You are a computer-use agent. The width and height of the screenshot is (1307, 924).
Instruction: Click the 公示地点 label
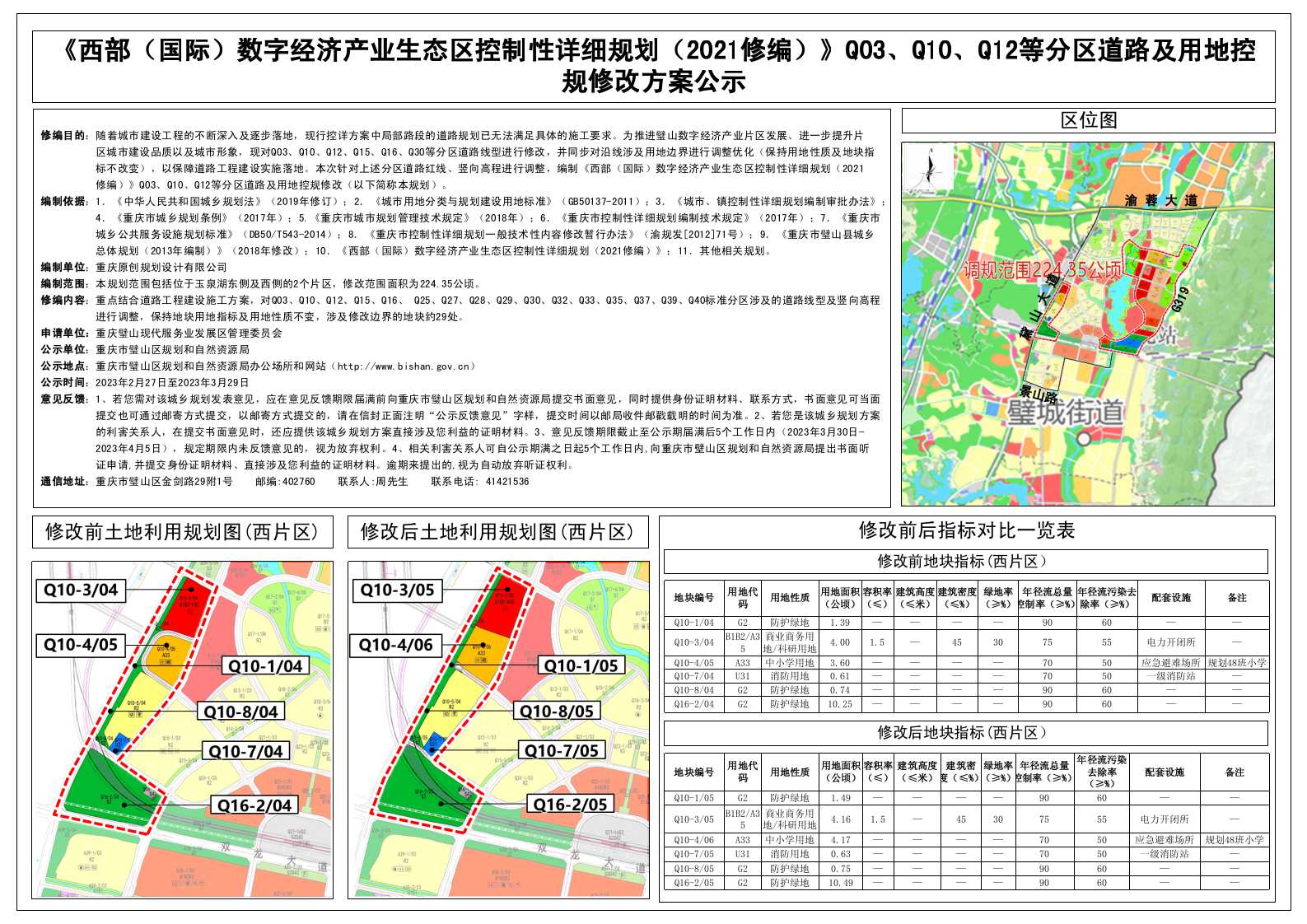click(64, 366)
